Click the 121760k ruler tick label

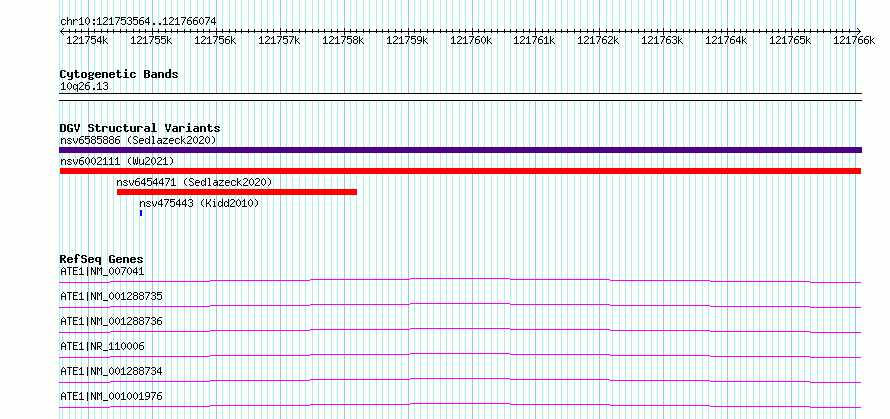coord(471,40)
